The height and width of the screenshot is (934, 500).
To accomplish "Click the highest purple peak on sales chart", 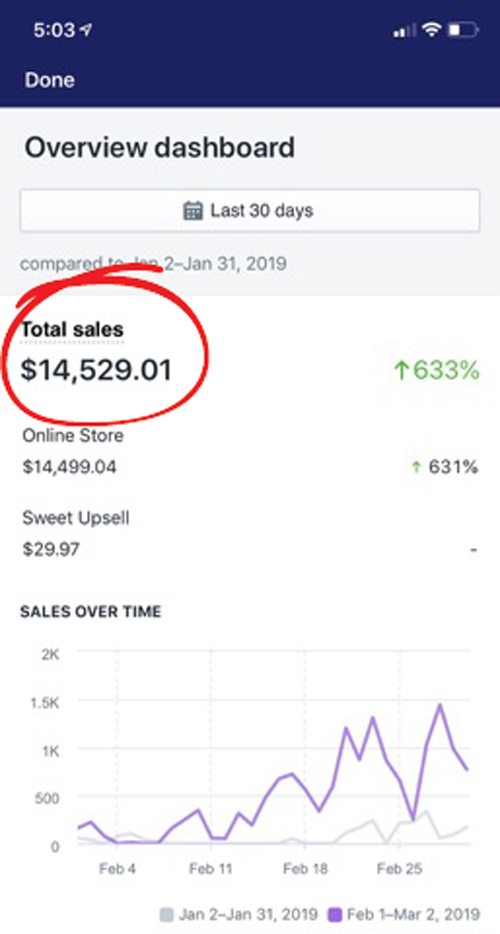I will click(440, 705).
